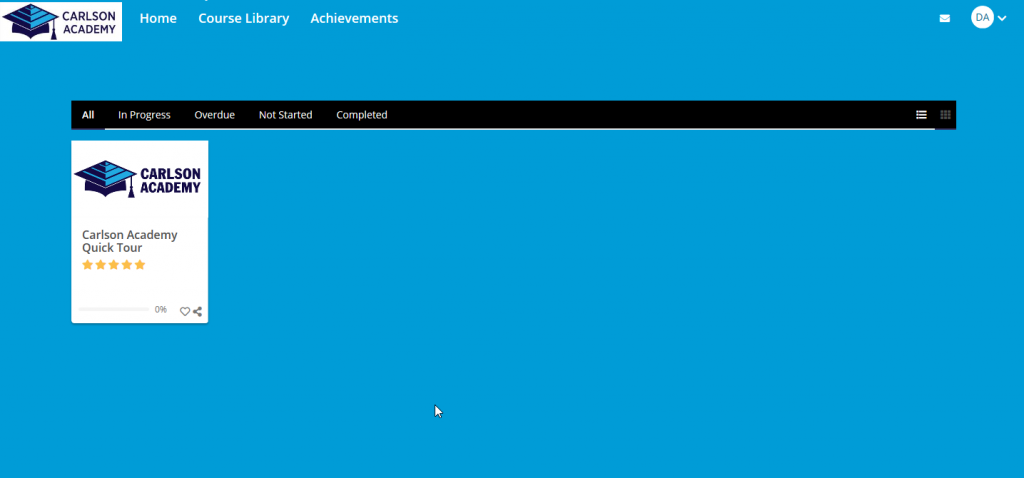This screenshot has width=1024, height=478.
Task: Expand the user account dropdown arrow
Action: (x=1002, y=18)
